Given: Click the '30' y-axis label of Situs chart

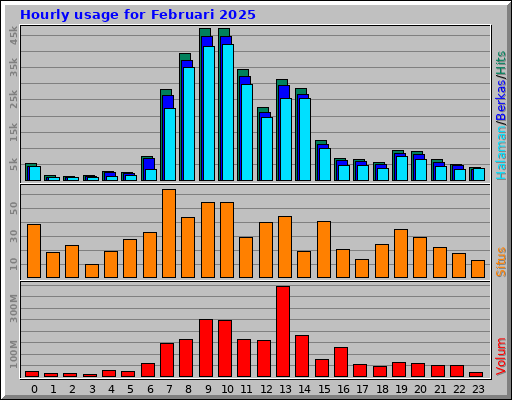Looking at the screenshot, I should [14, 236].
